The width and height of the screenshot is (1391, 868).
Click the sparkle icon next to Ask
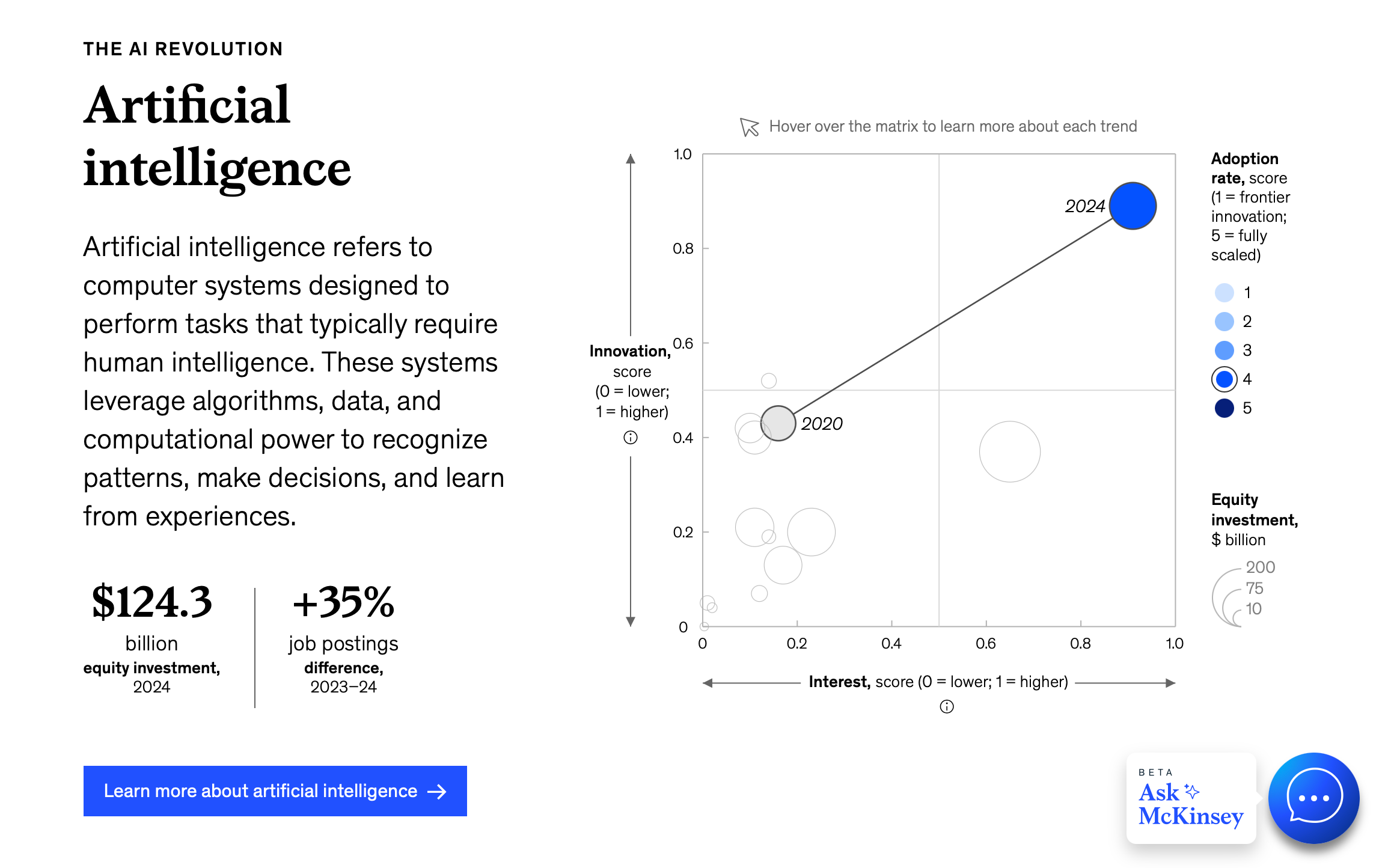point(1191,791)
